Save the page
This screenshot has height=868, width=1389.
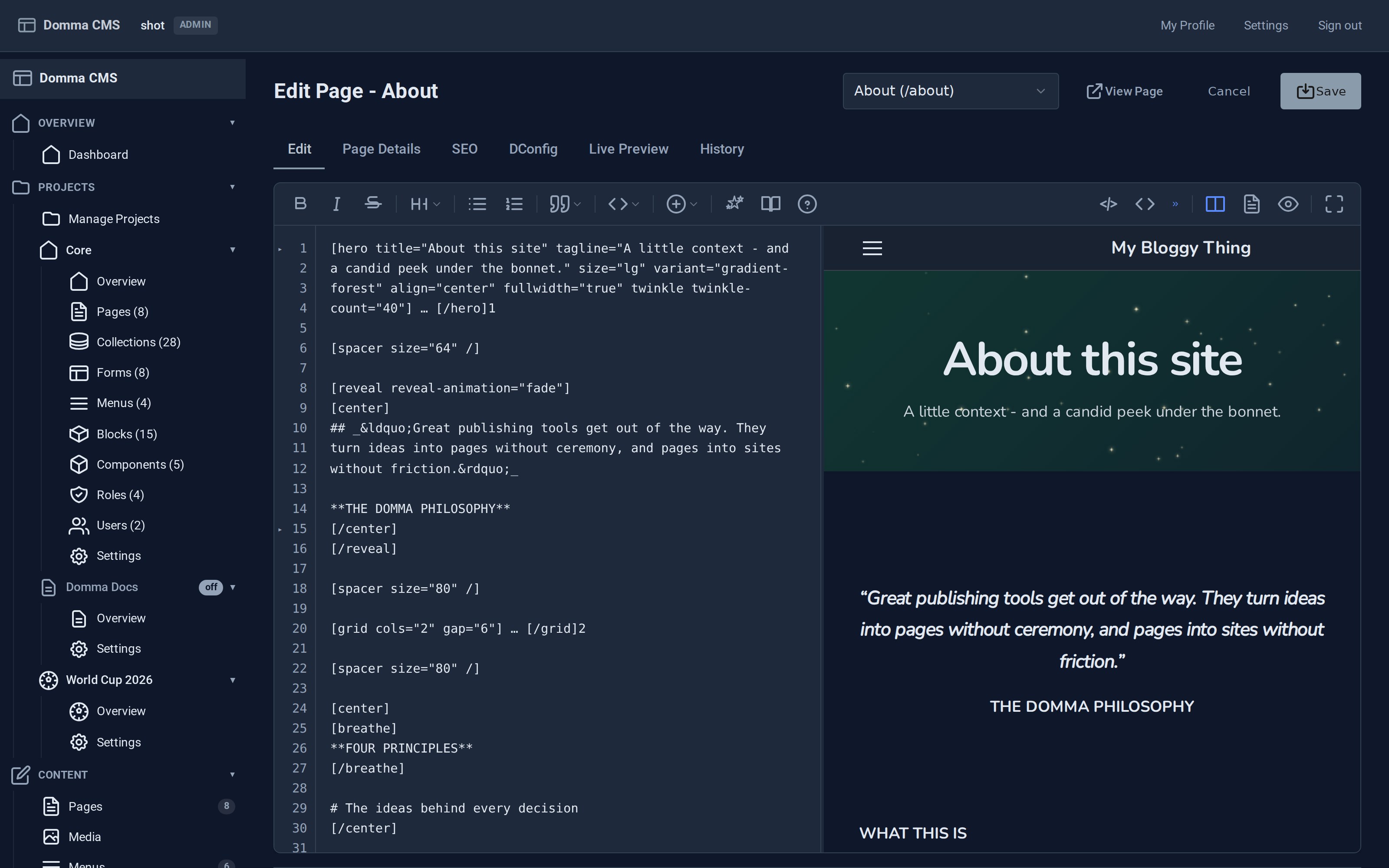click(x=1320, y=91)
